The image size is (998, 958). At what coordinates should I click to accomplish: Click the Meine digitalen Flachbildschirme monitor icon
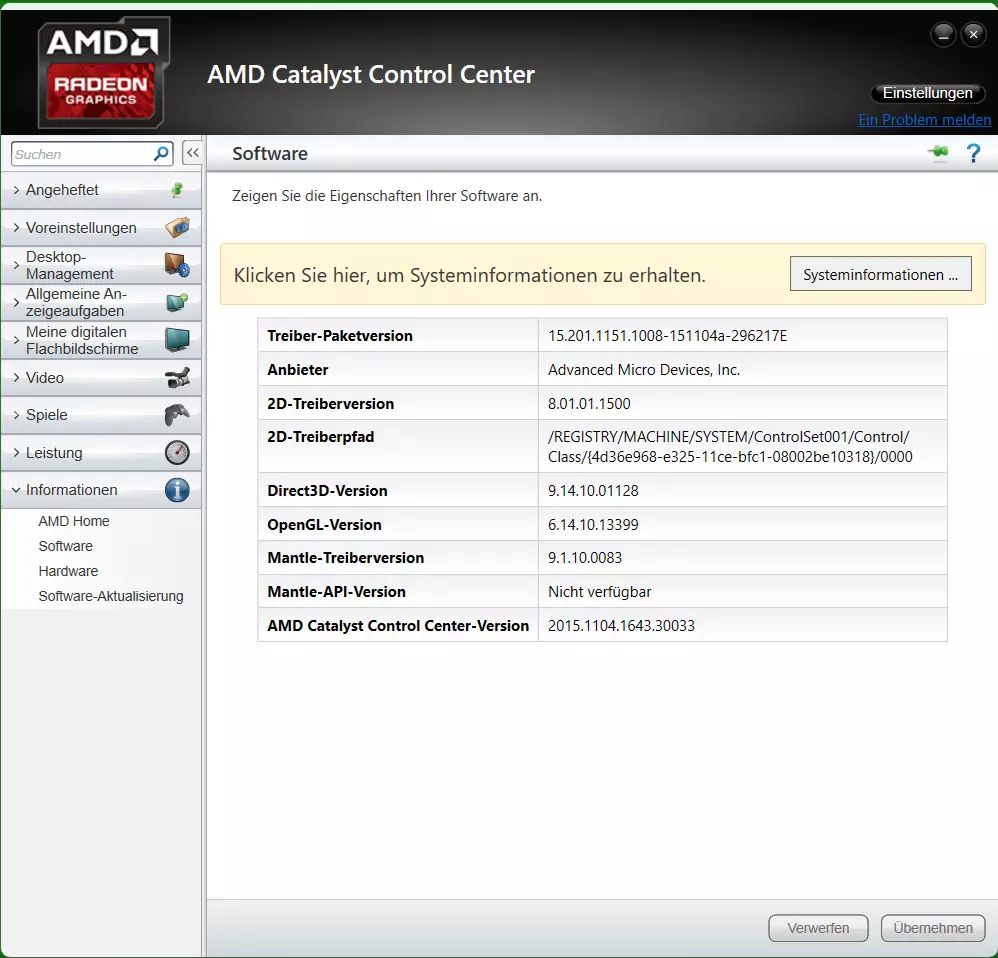177,339
